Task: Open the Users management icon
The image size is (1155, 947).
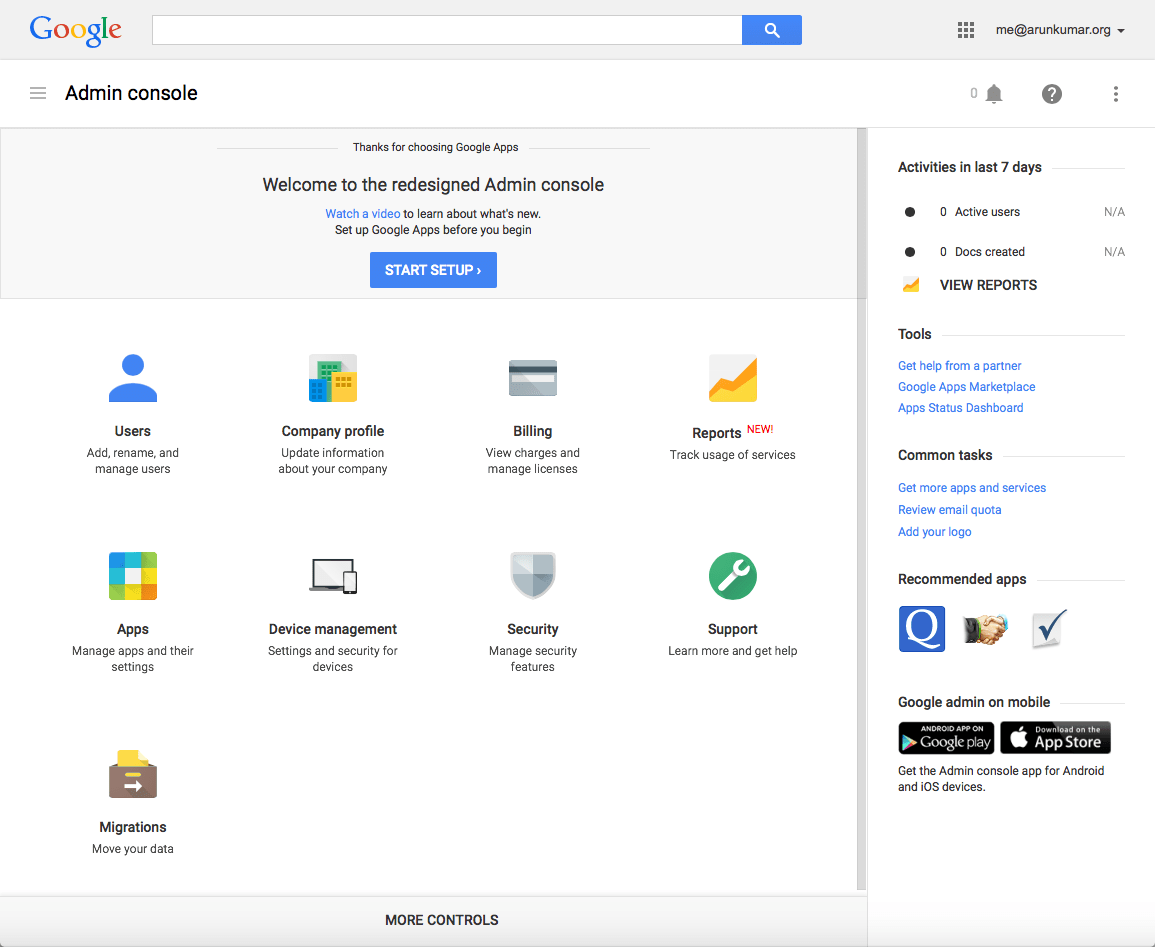Action: pyautogui.click(x=133, y=378)
